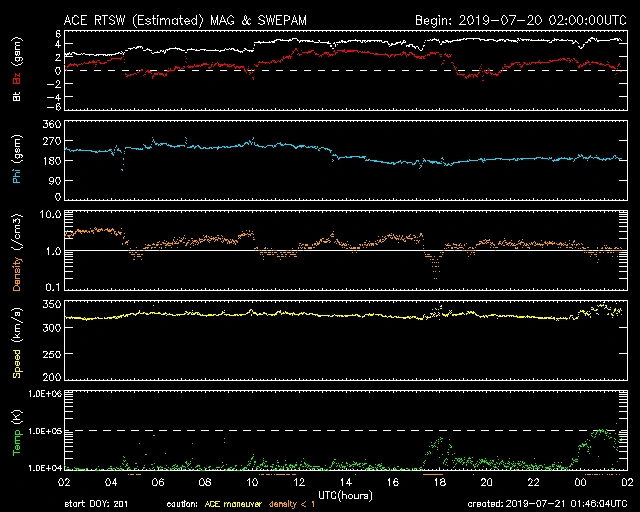Click the 'start DOY: 201' footer text

pyautogui.click(x=97, y=503)
